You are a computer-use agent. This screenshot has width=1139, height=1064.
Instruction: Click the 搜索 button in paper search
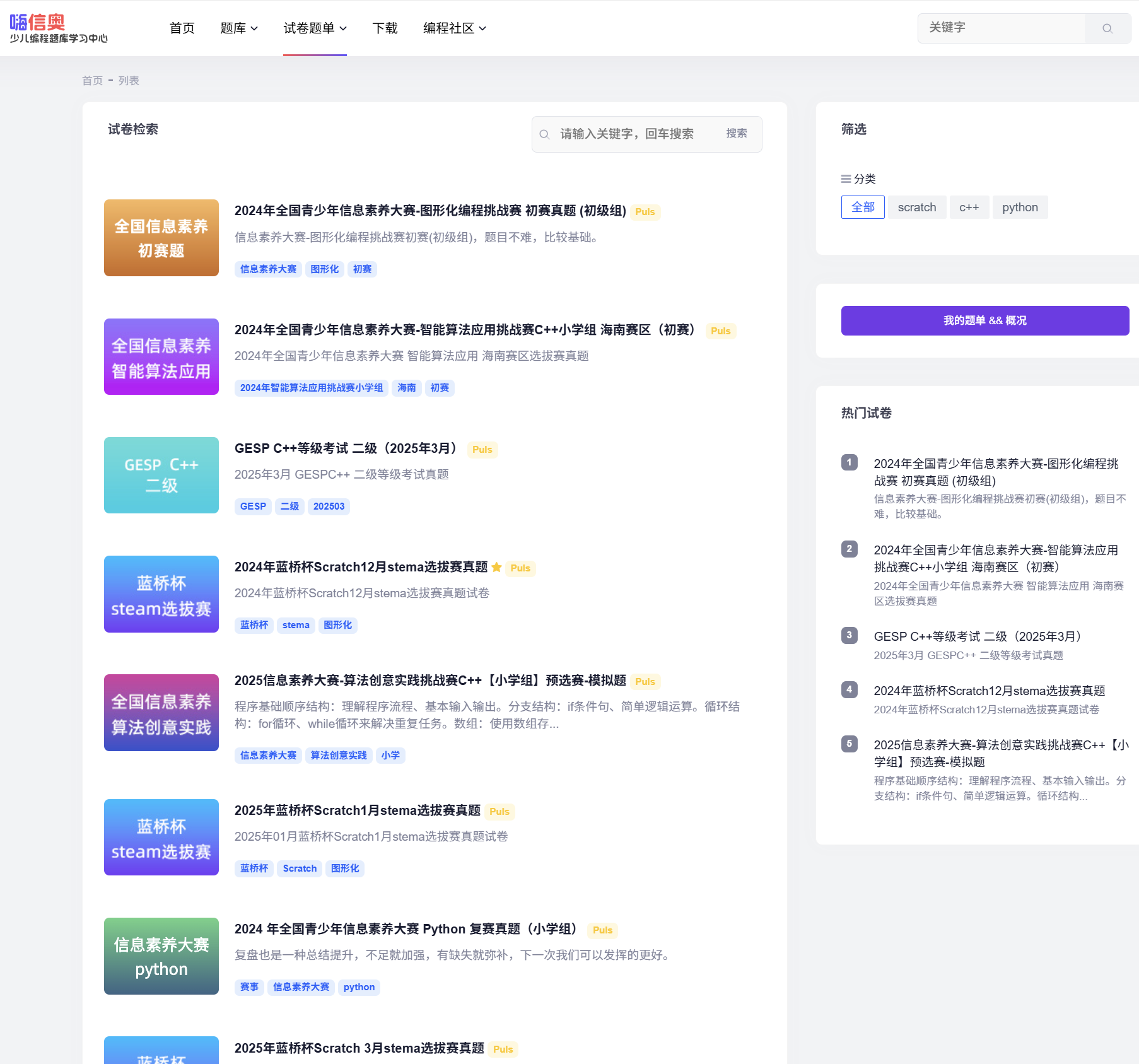[736, 134]
